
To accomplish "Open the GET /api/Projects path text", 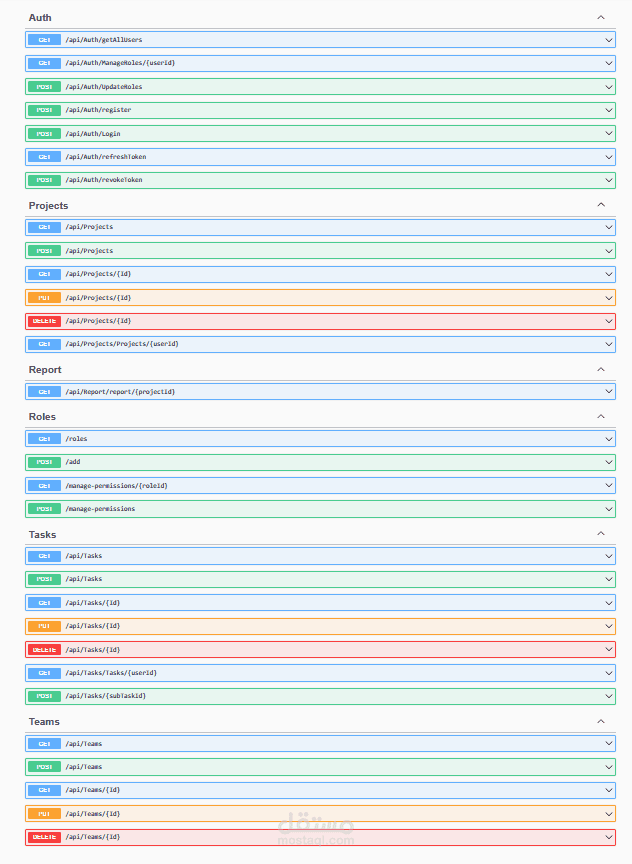I will 89,226.
